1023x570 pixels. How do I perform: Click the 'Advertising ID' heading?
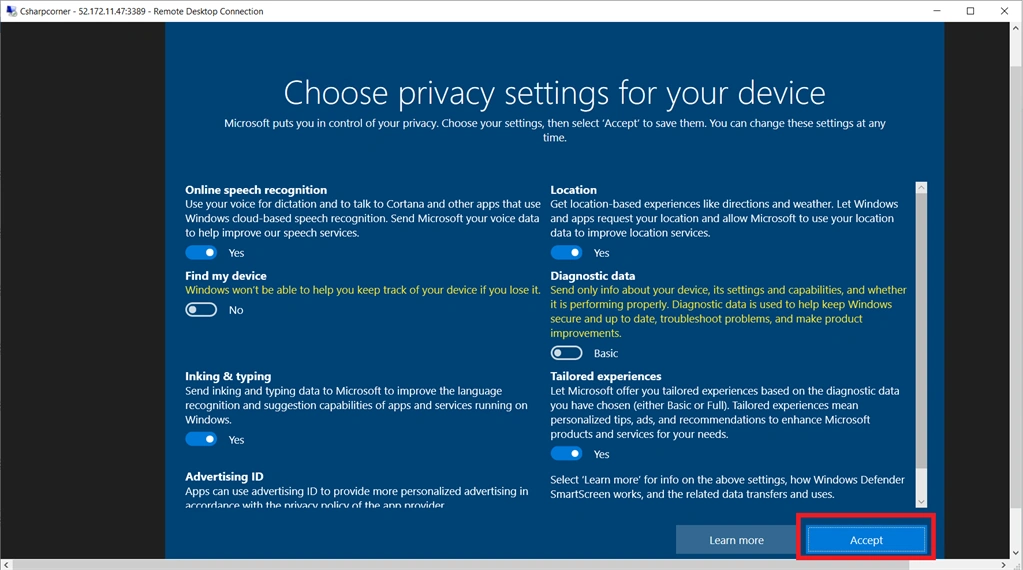point(224,477)
